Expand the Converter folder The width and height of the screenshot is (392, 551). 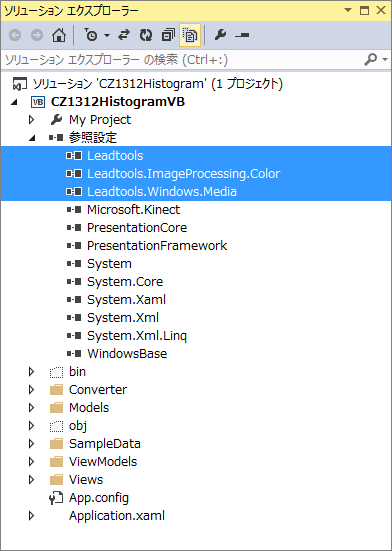pyautogui.click(x=31, y=390)
